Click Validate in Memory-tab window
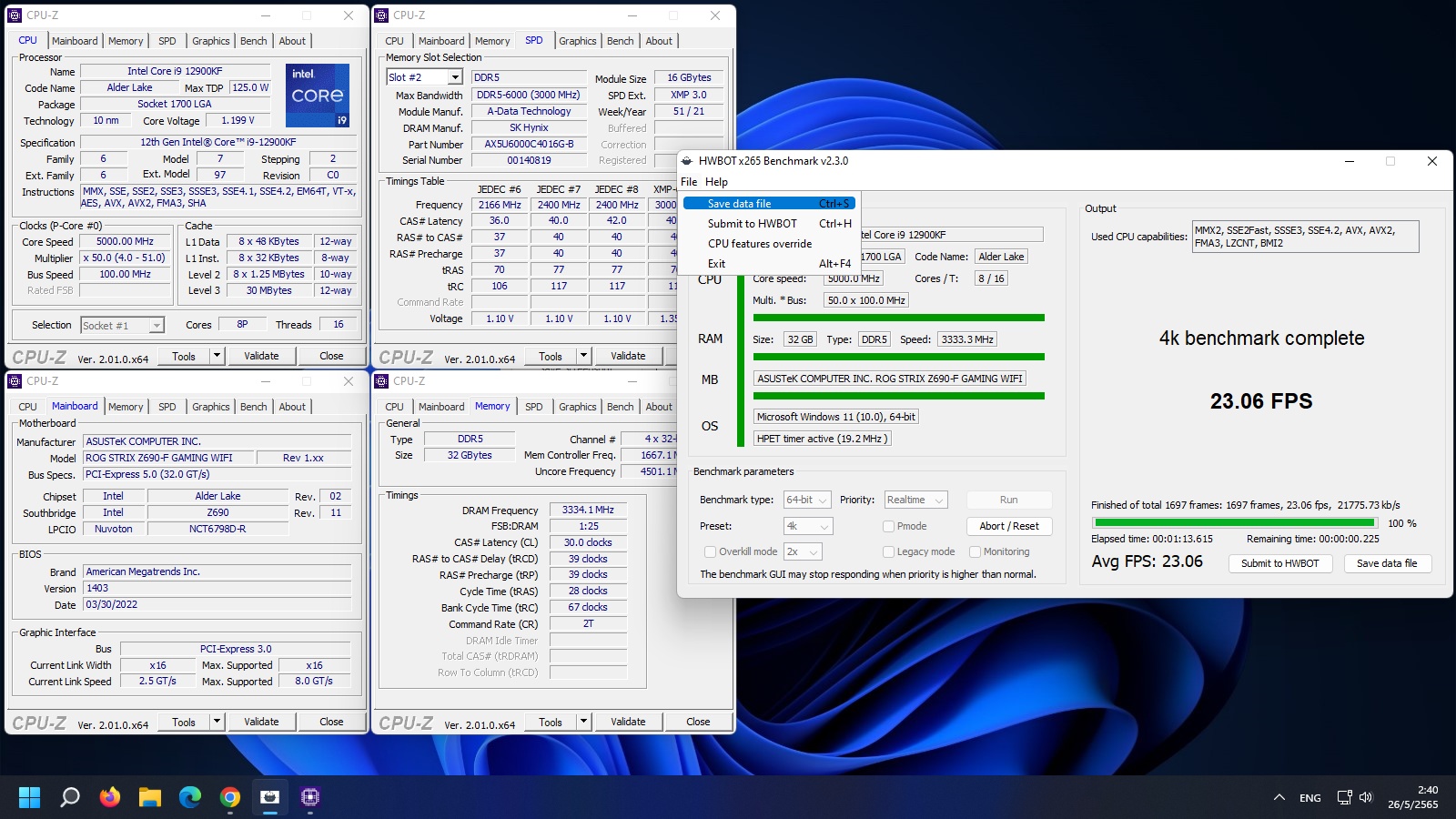This screenshot has height=819, width=1456. [628, 722]
